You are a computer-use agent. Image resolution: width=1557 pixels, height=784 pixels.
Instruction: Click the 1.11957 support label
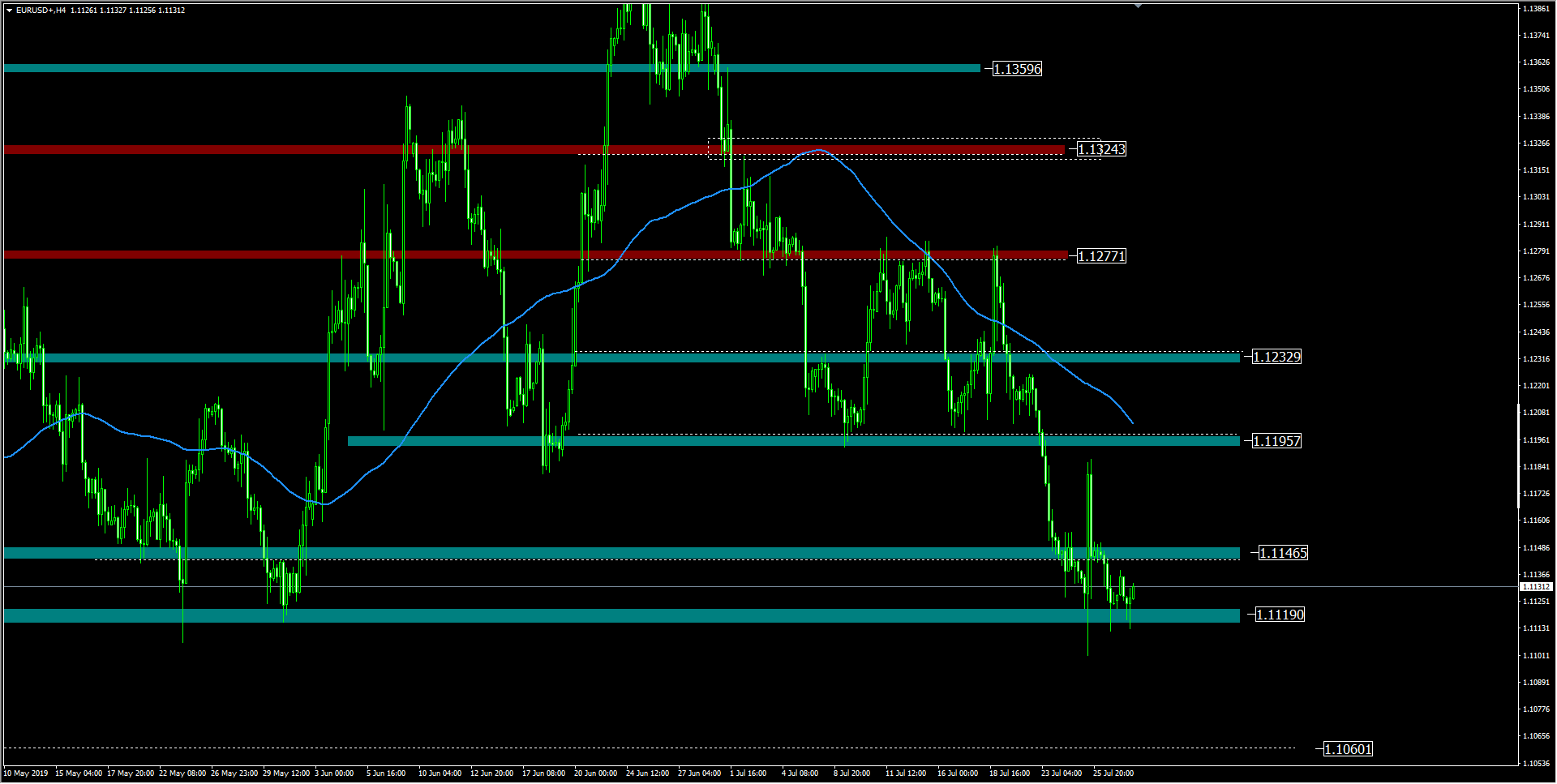[1276, 441]
